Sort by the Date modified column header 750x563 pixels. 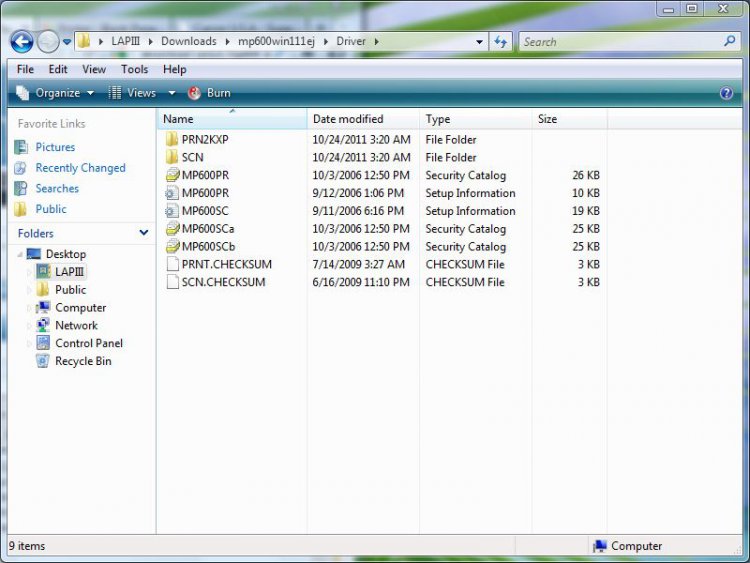364,119
